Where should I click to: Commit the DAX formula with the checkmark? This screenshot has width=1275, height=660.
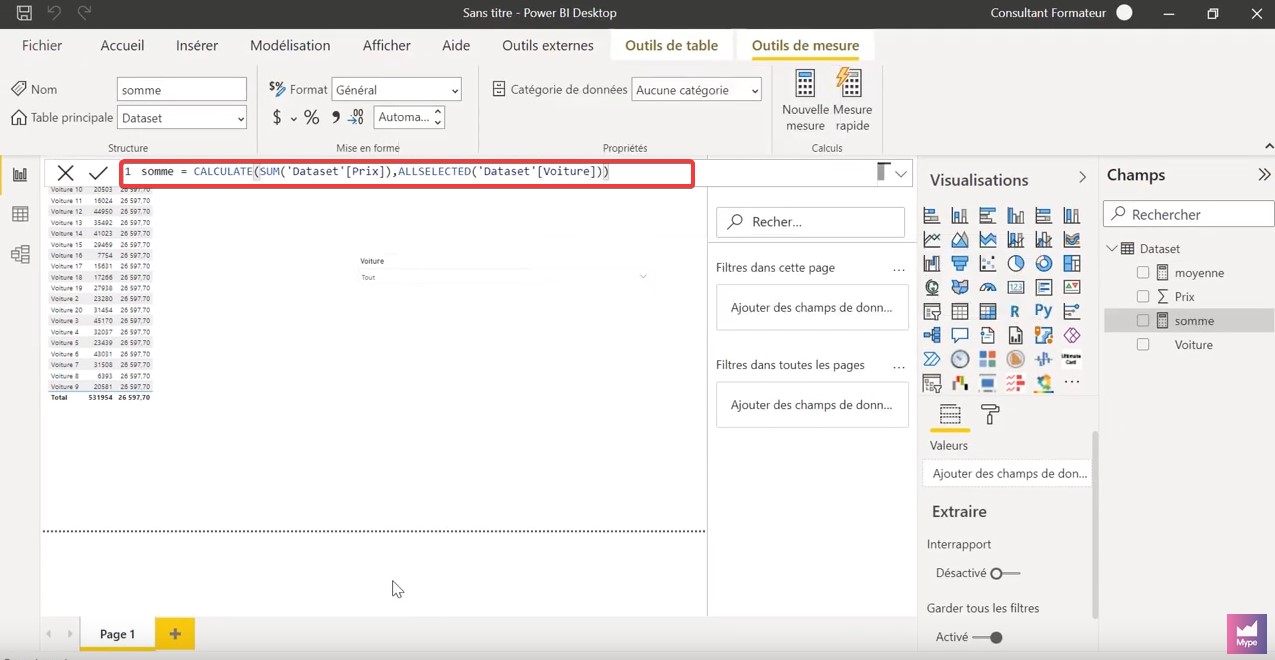[98, 173]
